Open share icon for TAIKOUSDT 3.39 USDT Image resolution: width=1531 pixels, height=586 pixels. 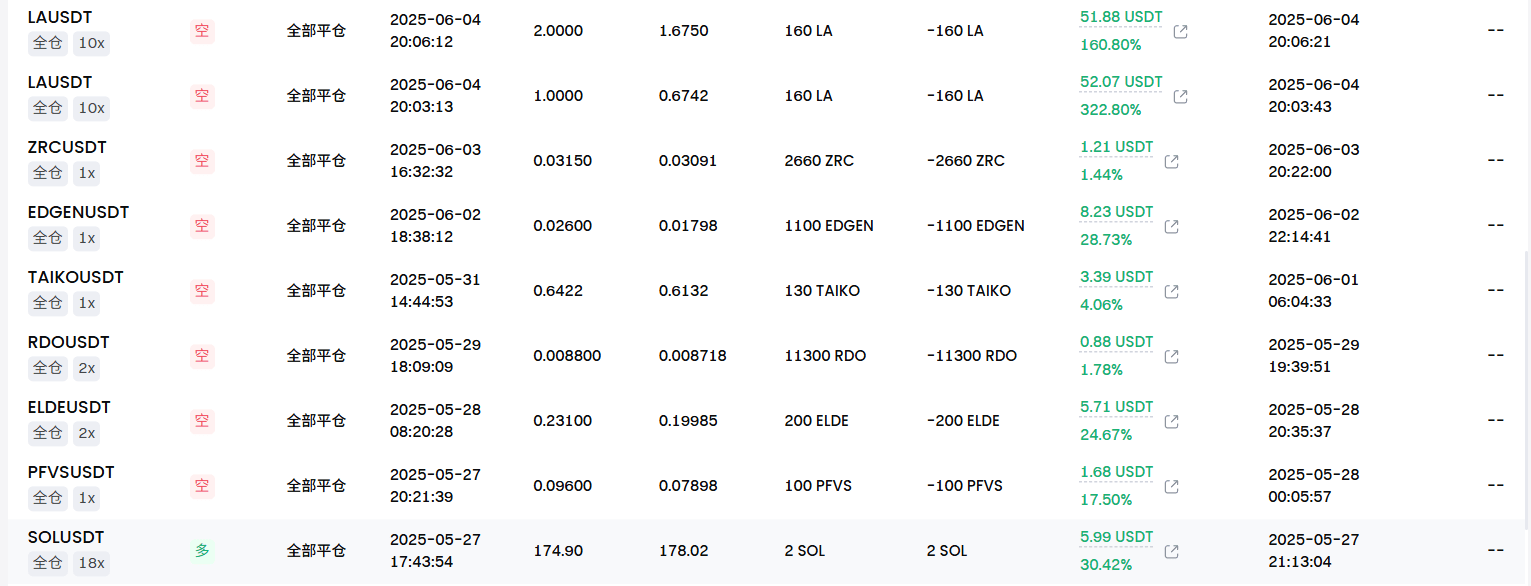coord(1171,292)
